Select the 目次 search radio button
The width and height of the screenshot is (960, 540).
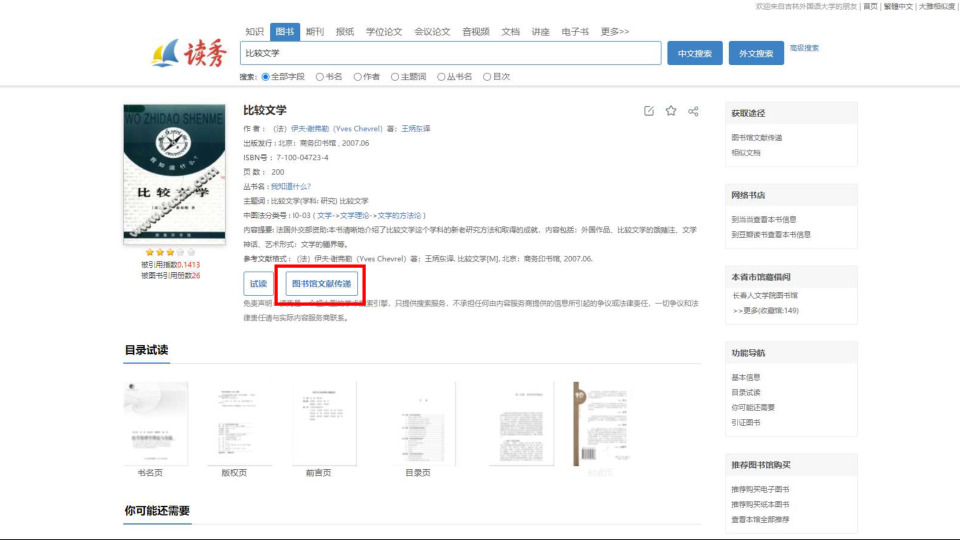(x=487, y=77)
